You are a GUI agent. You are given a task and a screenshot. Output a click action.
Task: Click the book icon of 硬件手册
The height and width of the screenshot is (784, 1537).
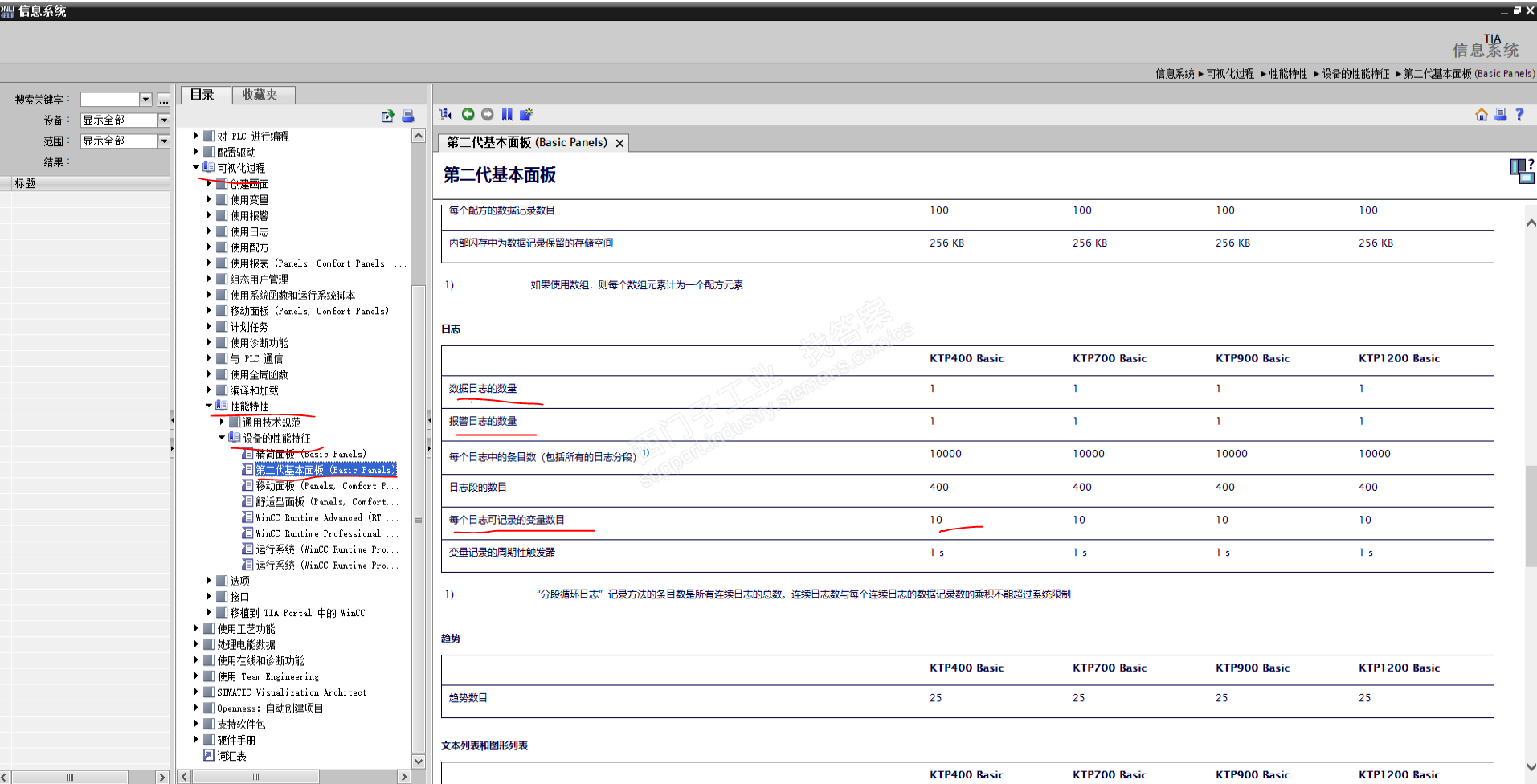(209, 740)
